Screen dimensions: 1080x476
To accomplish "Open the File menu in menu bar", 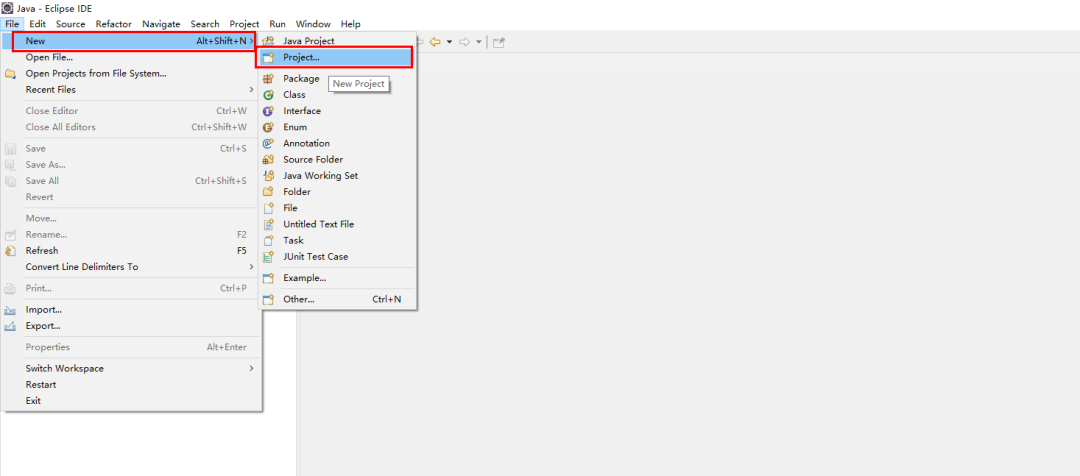I will click(x=12, y=24).
